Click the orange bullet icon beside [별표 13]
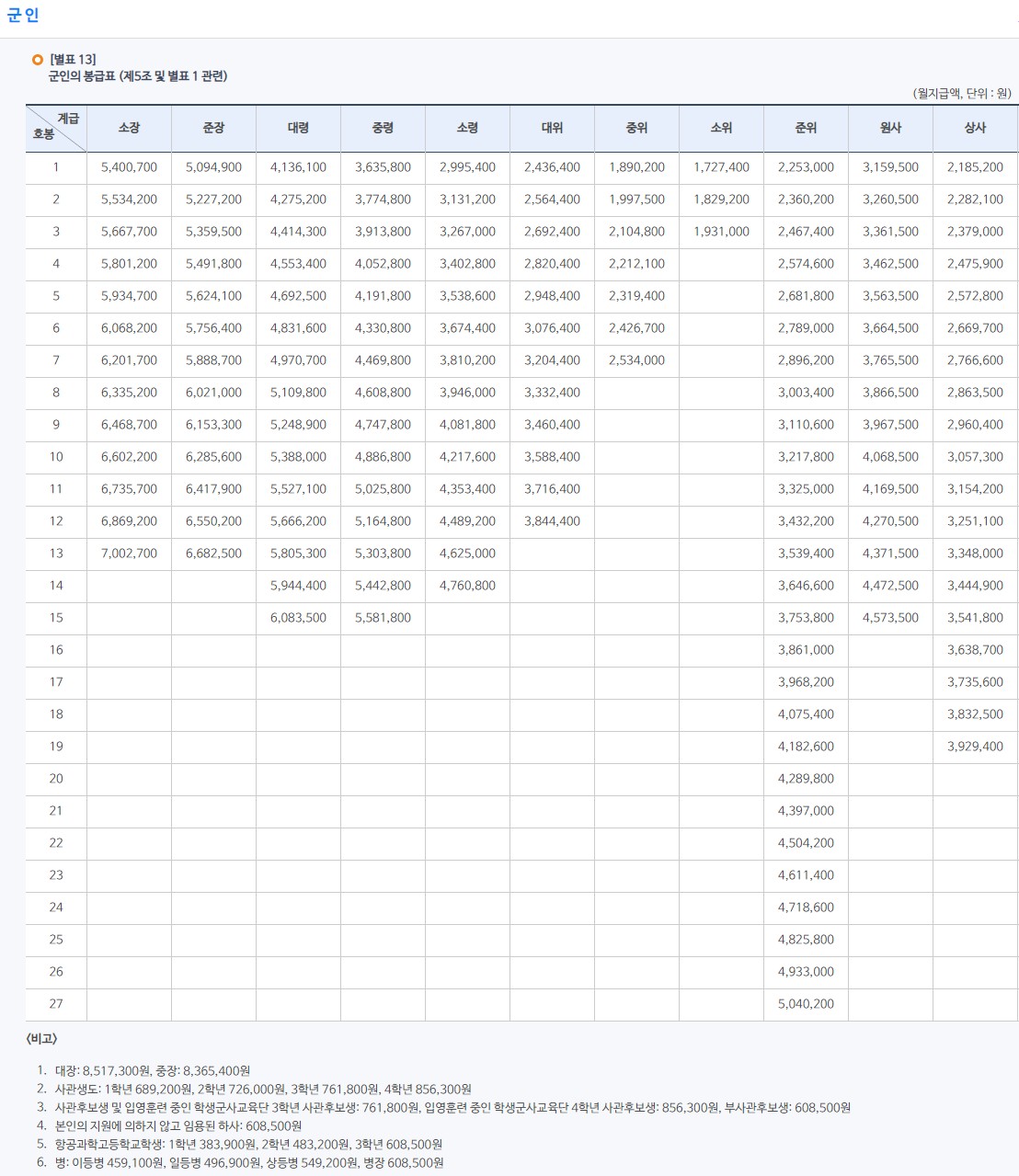 tap(38, 60)
